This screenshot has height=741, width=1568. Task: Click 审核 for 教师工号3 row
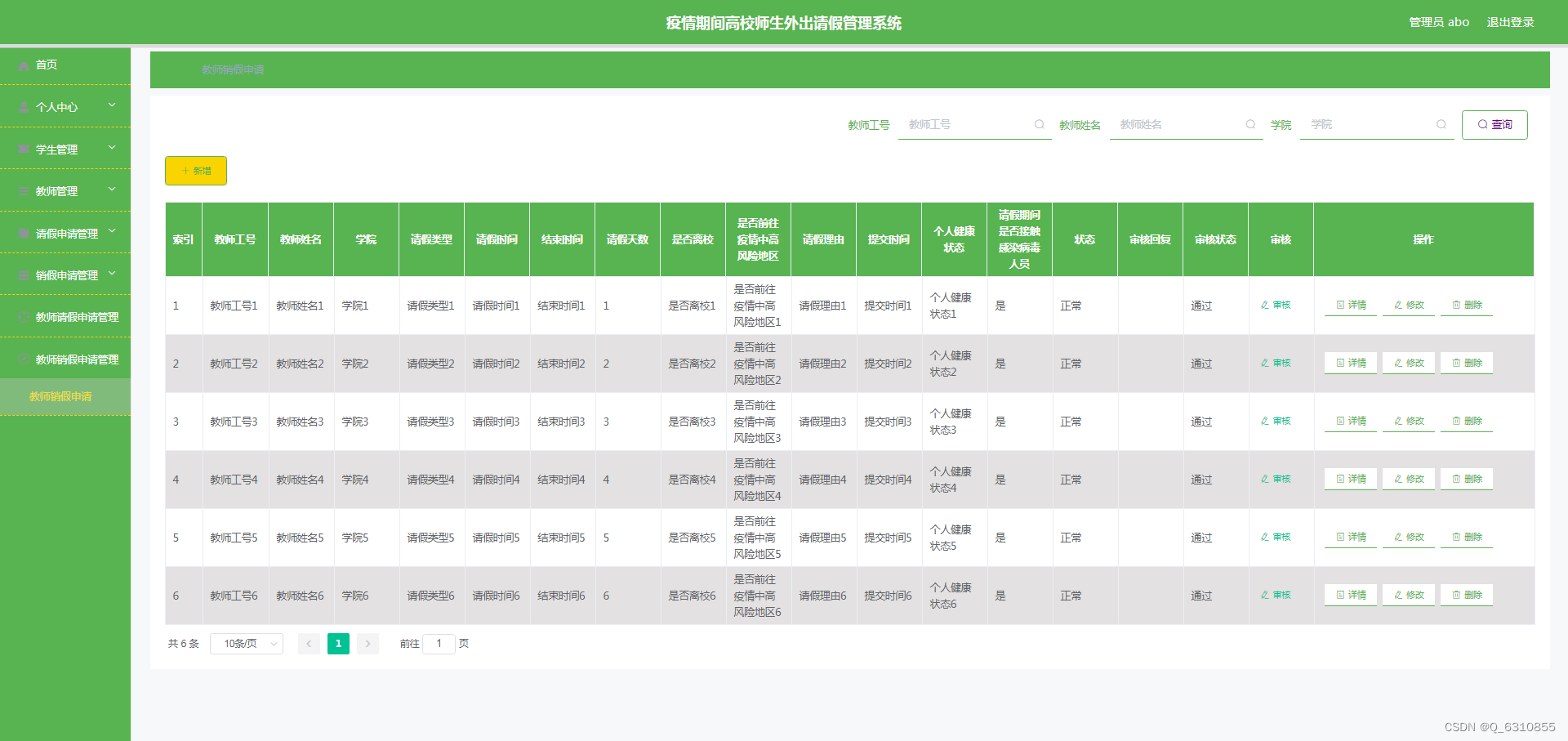coord(1276,421)
